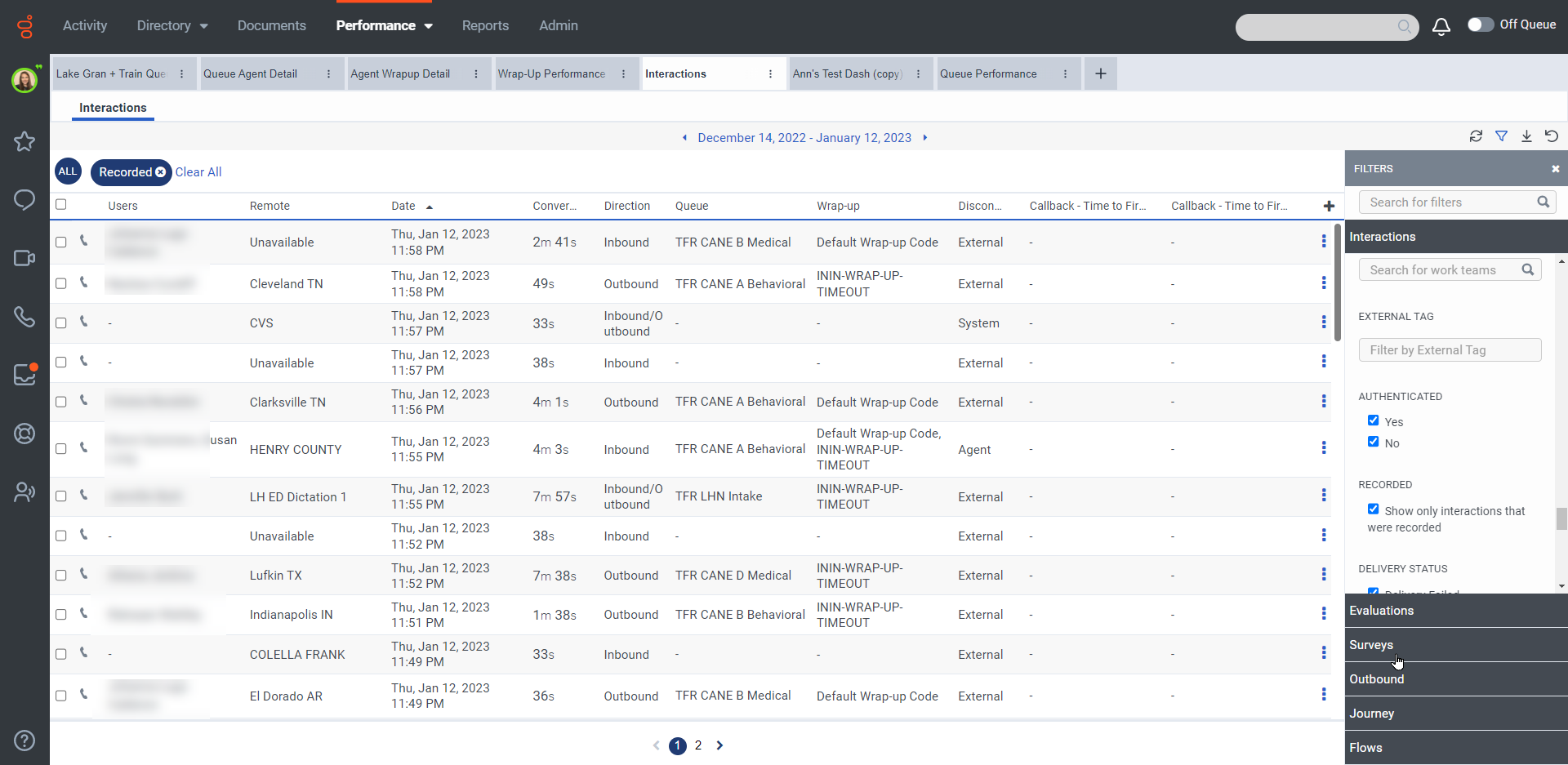
Task: Switch to Agent Wrapup Detail tab
Action: click(400, 74)
